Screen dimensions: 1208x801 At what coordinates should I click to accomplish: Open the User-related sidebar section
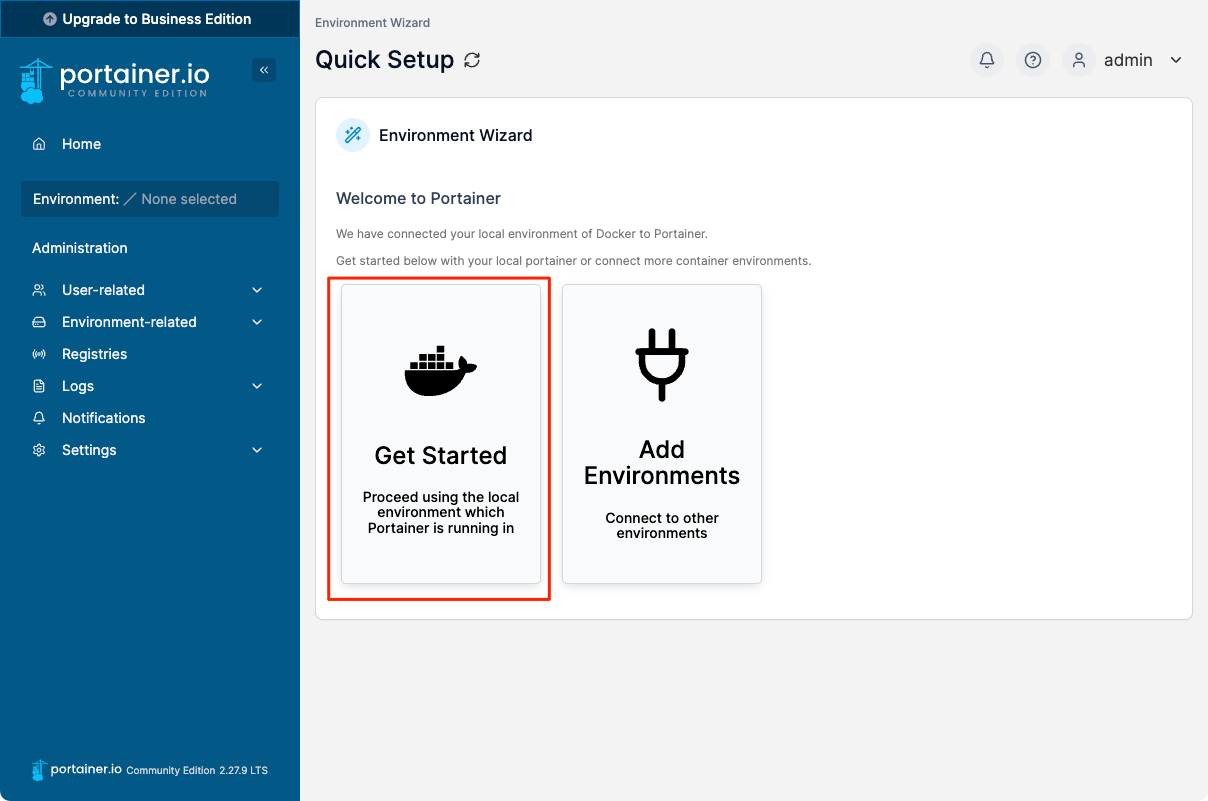(x=150, y=290)
